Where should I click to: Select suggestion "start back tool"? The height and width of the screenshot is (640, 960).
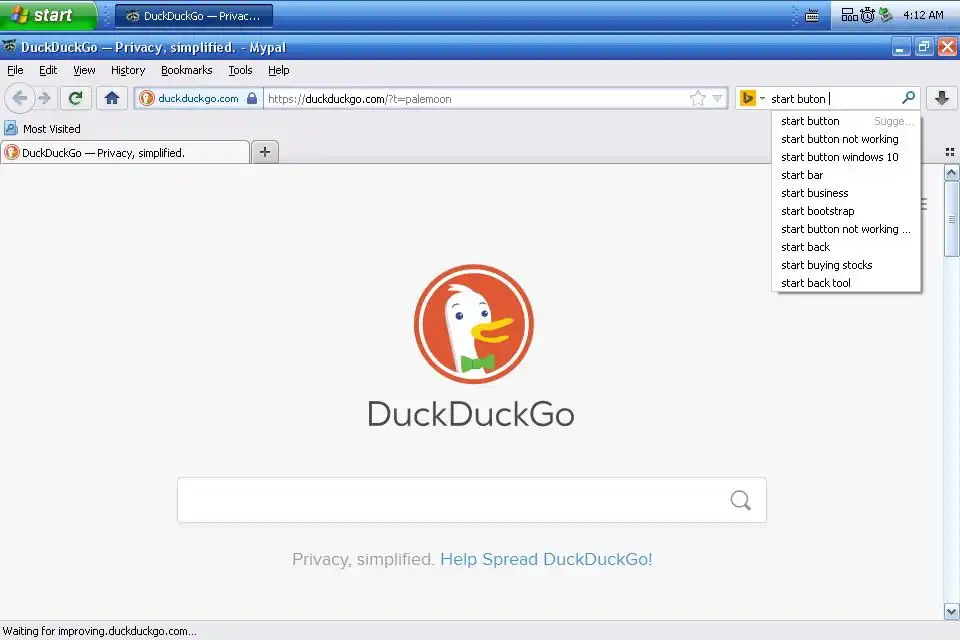846,283
